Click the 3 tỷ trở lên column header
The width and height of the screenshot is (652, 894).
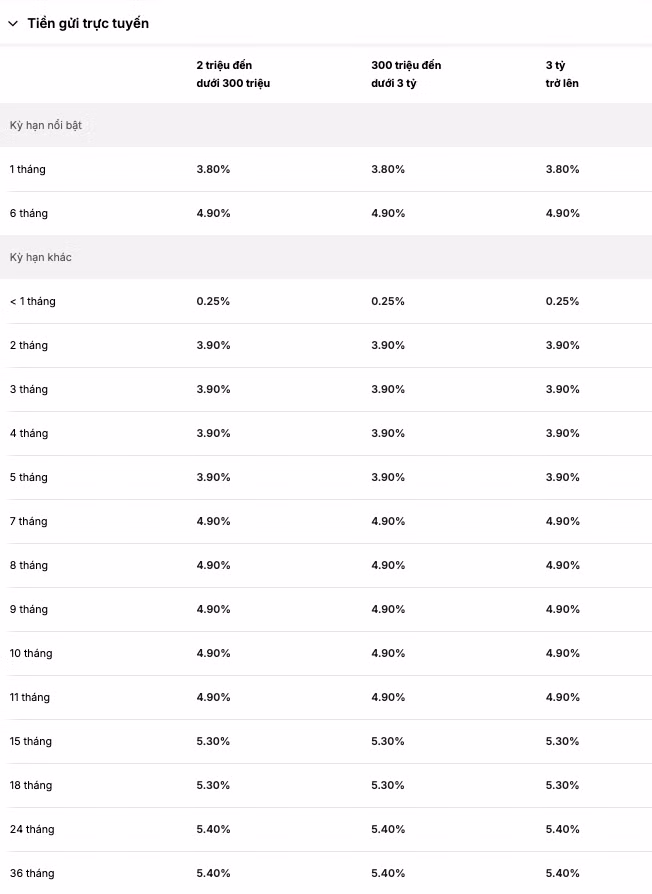[x=562, y=74]
